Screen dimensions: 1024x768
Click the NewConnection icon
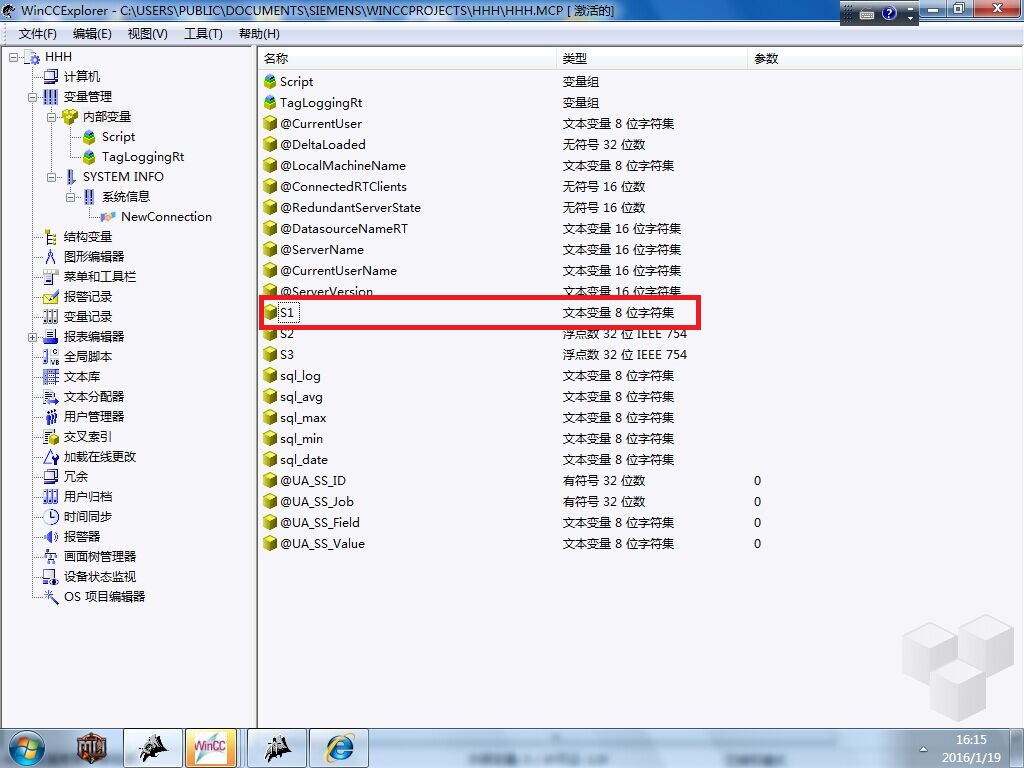click(108, 217)
